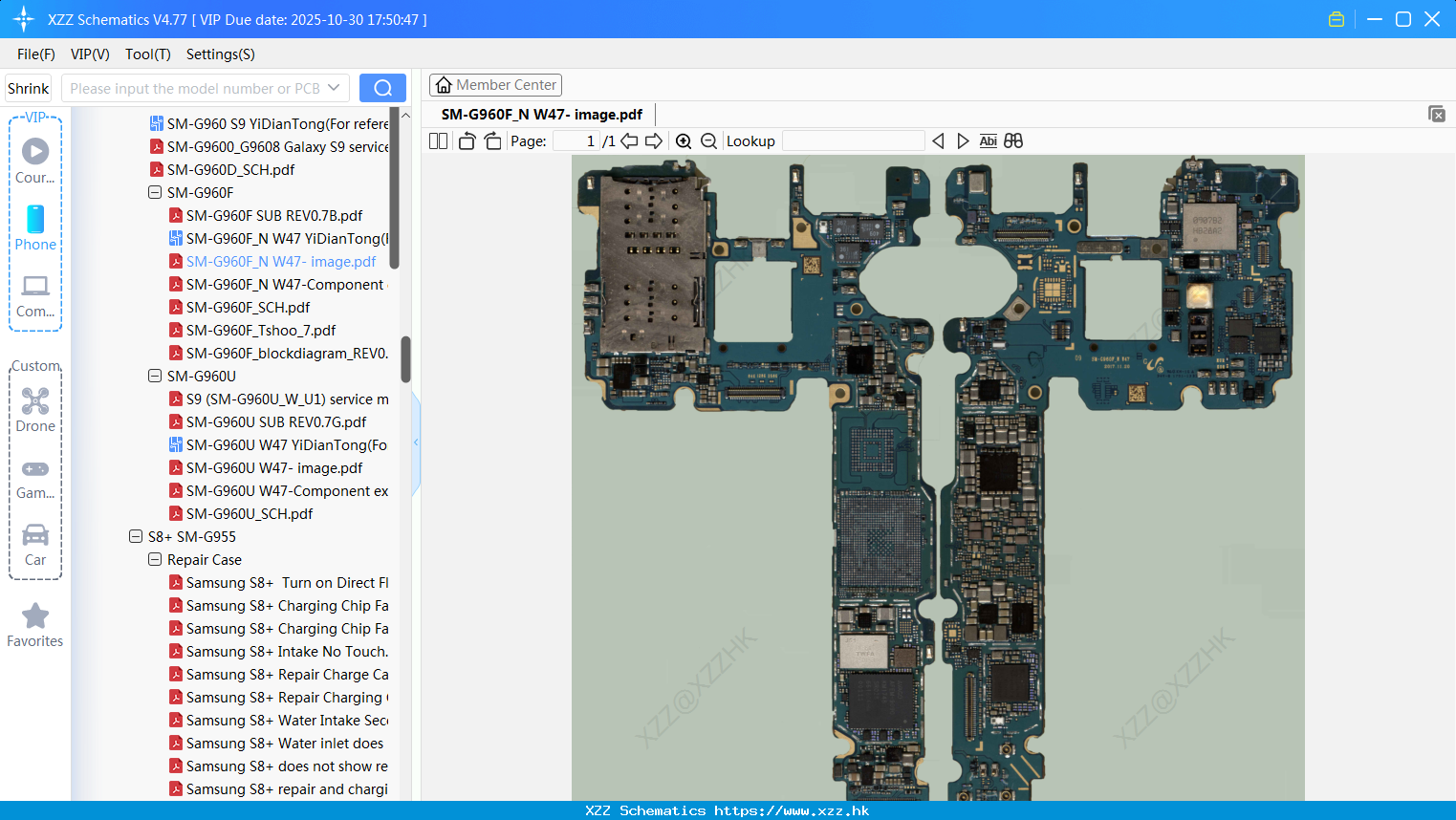
Task: Collapse the Repair Case folder
Action: point(155,559)
